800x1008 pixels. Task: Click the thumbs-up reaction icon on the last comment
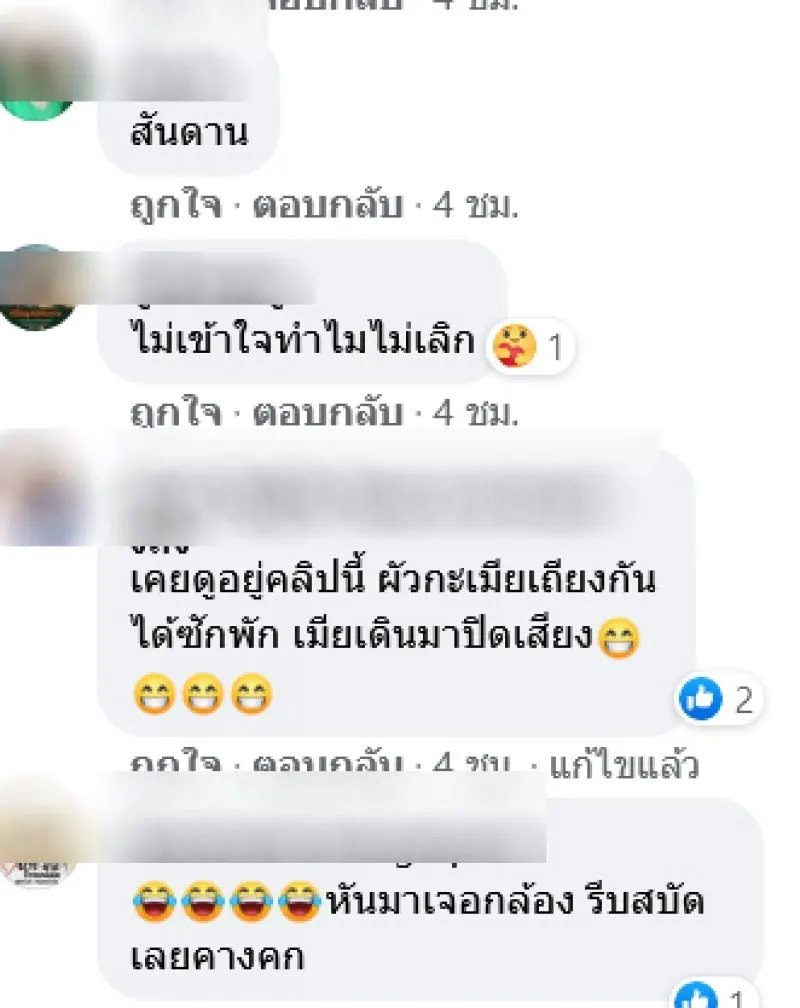pyautogui.click(x=696, y=995)
